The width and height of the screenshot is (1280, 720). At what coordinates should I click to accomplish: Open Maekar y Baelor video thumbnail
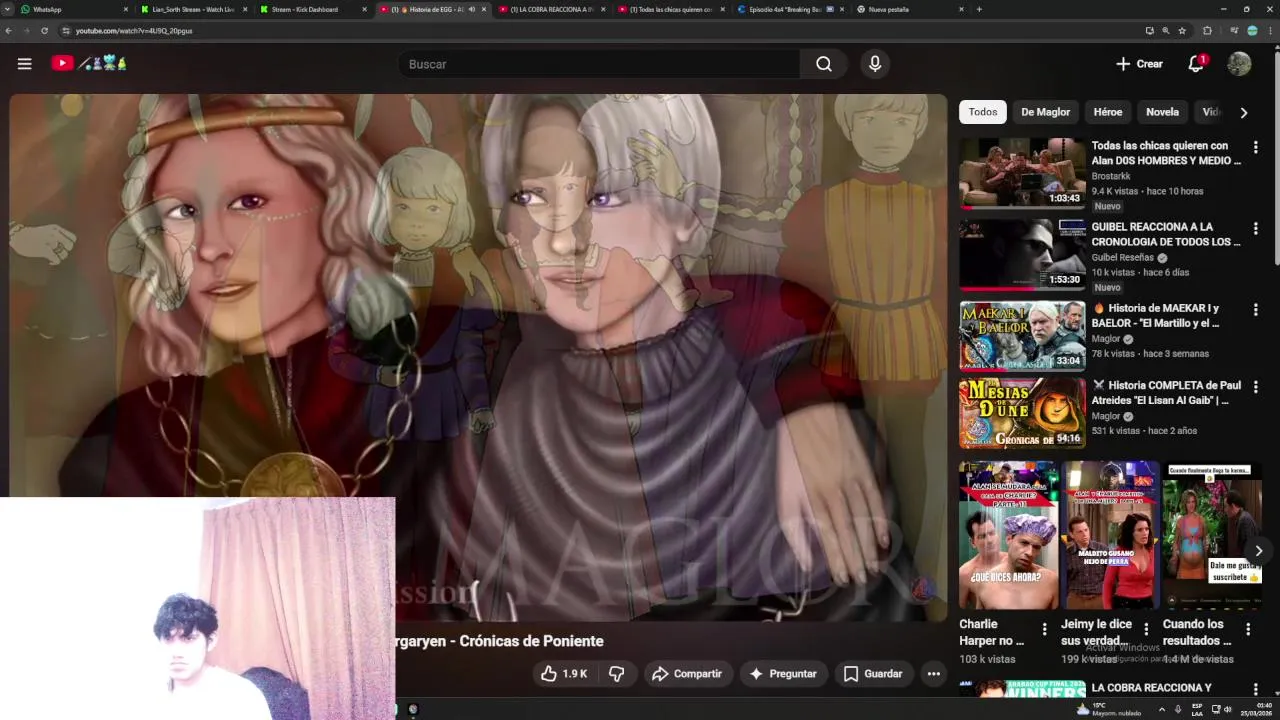[x=1022, y=336]
